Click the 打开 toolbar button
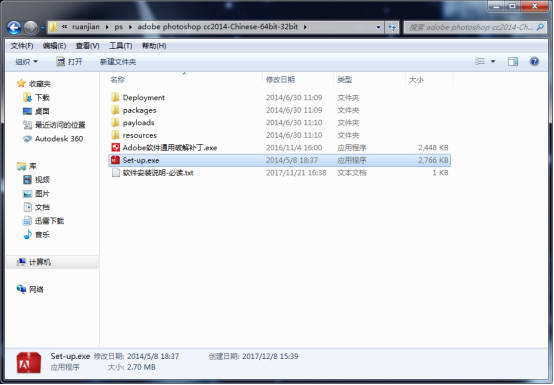Screen dimensions: 554x385 [x=69, y=62]
